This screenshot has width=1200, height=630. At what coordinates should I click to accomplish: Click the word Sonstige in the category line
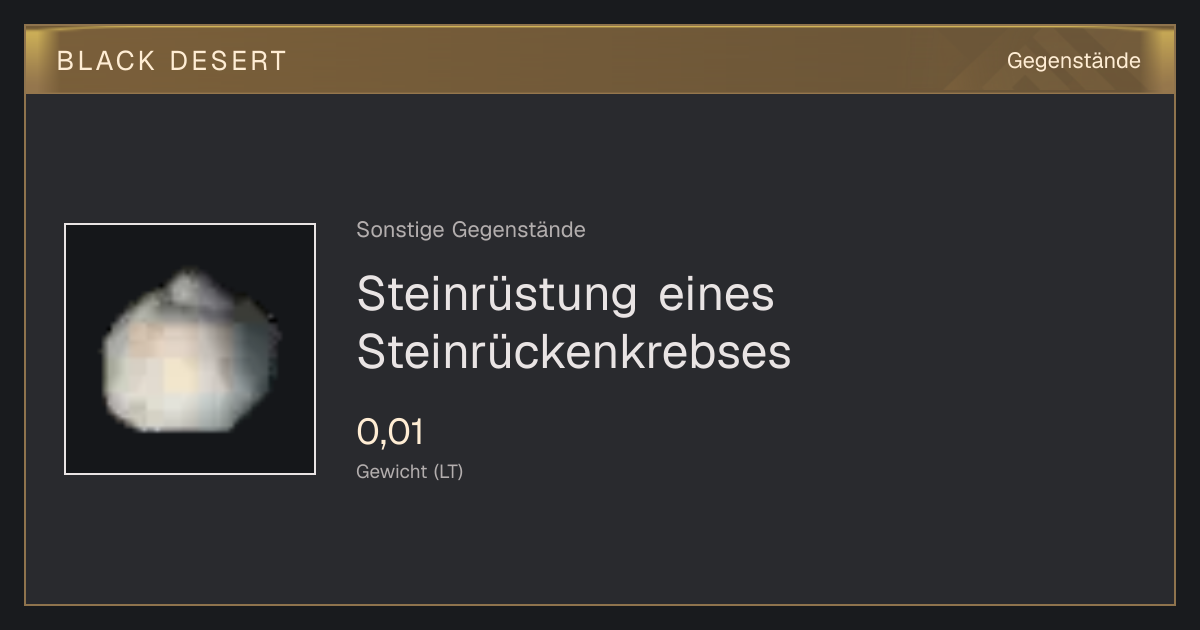402,230
